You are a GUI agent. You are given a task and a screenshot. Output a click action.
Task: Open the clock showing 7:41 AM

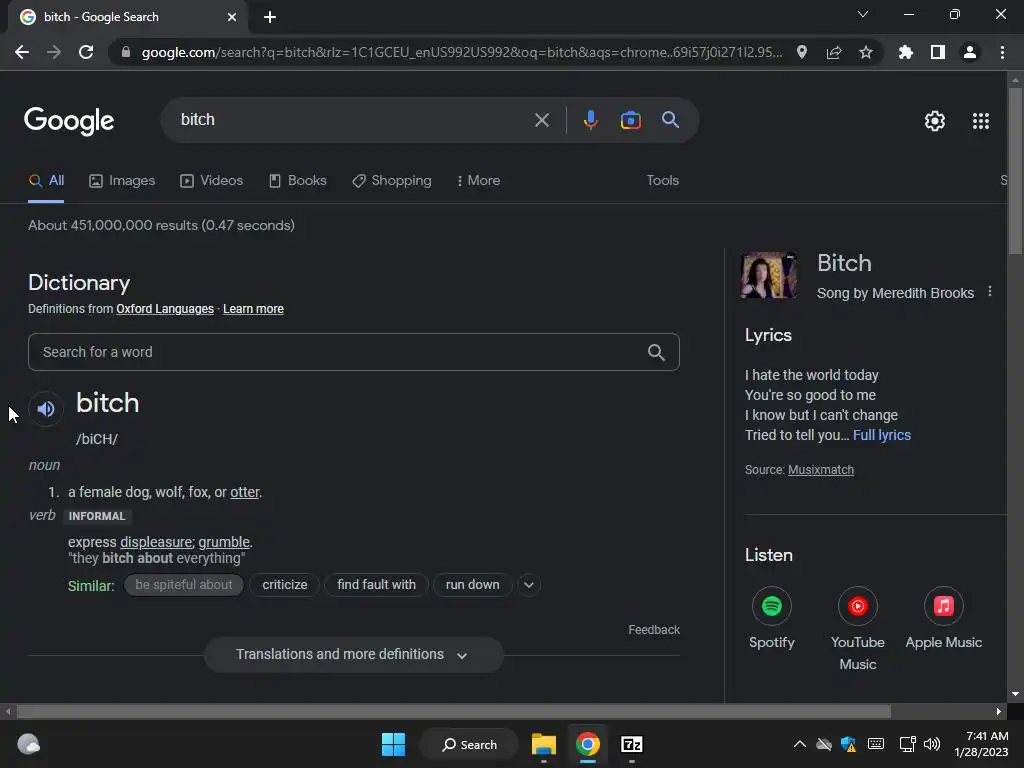(981, 744)
